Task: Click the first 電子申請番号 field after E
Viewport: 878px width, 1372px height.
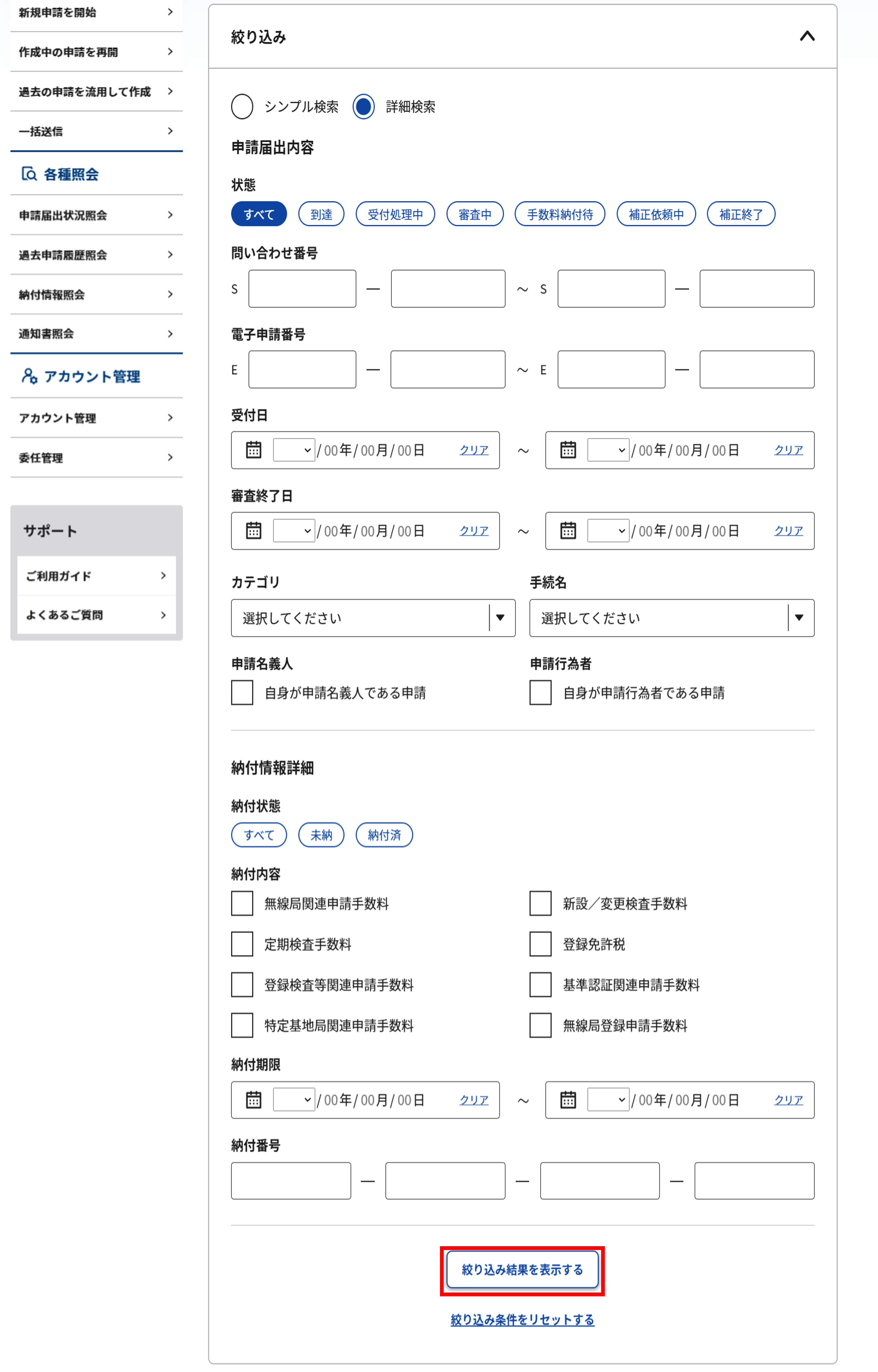Action: pos(302,369)
